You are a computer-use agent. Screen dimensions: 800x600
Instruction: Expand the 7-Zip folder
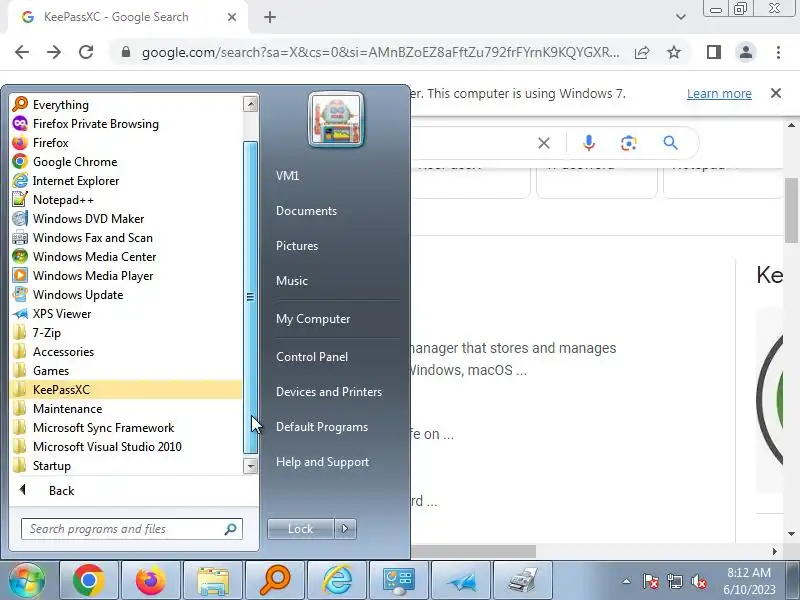(126, 333)
